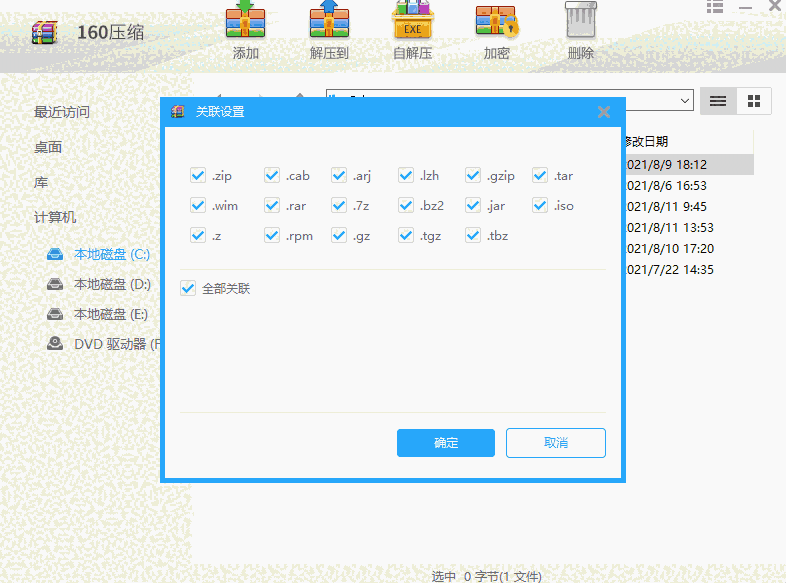786x583 pixels.
Task: Uncheck the .zip association checkbox
Action: [197, 176]
